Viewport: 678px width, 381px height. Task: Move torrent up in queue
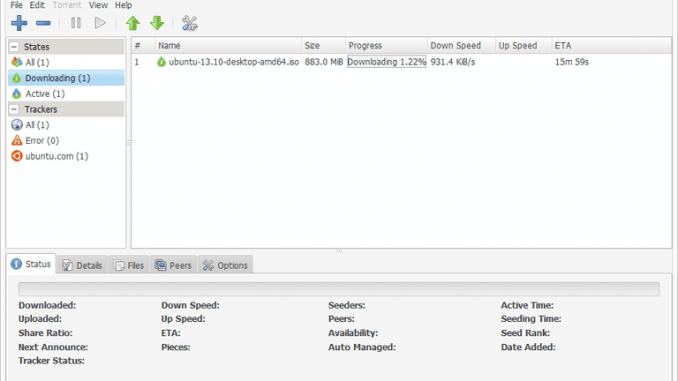133,23
